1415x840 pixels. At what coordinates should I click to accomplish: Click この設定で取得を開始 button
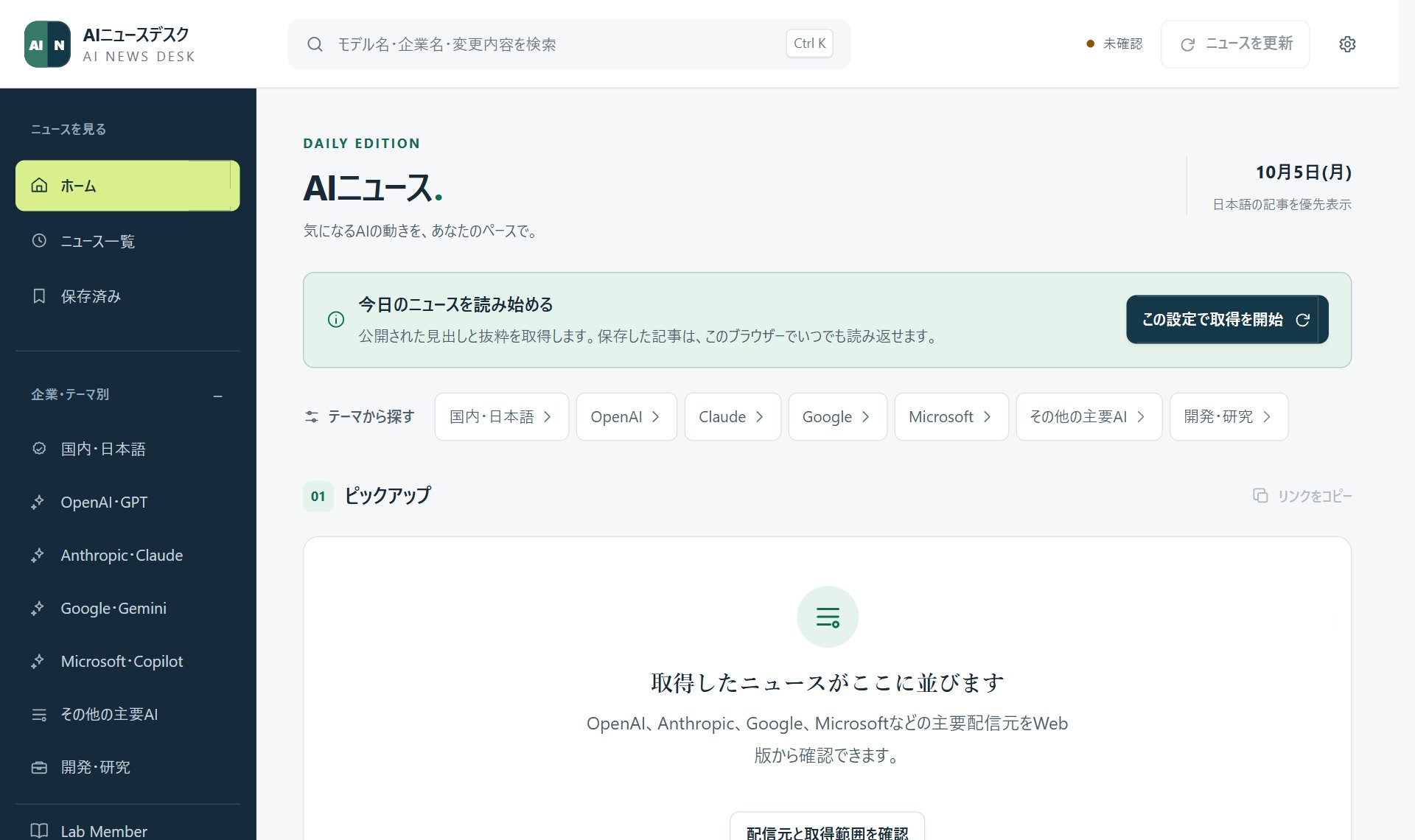point(1227,319)
